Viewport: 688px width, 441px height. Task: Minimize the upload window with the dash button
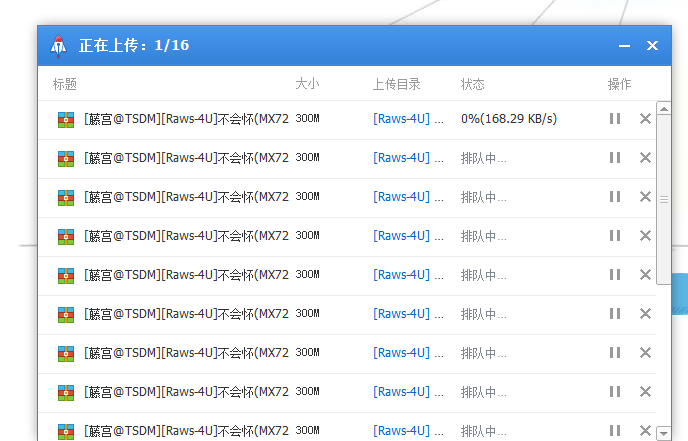(624, 46)
